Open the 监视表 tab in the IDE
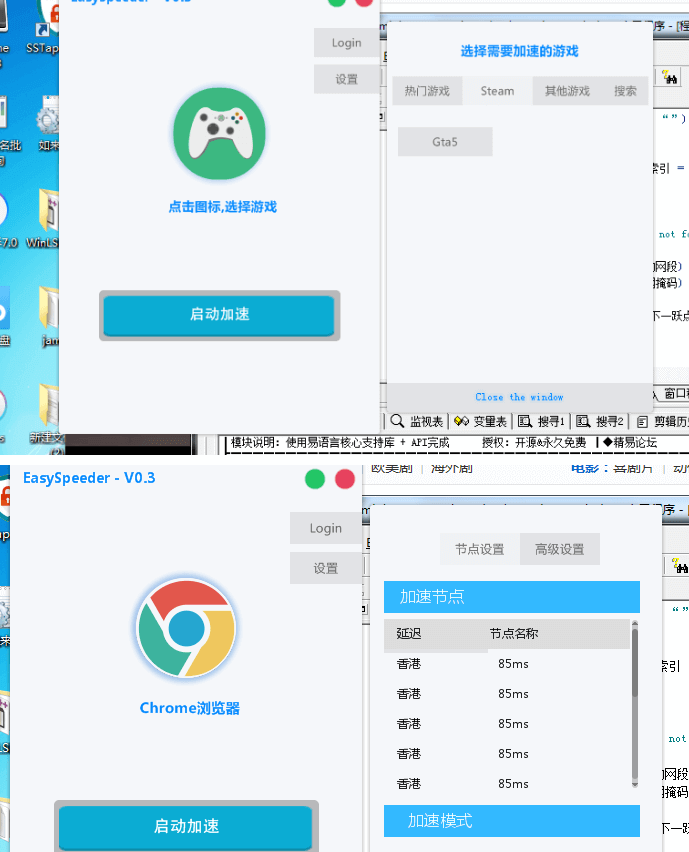The image size is (689, 852). pos(417,421)
